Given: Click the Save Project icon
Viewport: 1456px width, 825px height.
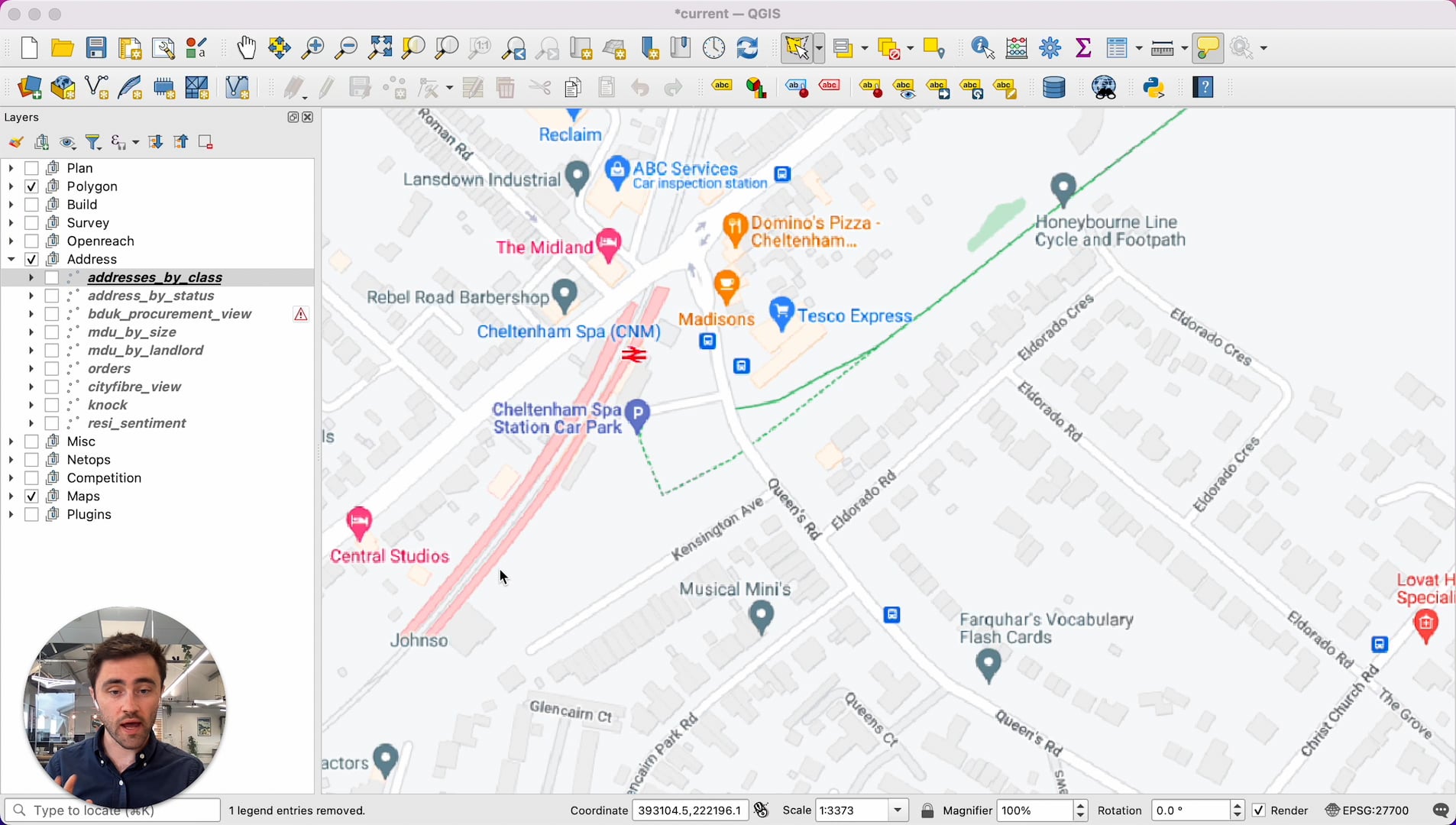Looking at the screenshot, I should point(96,48).
